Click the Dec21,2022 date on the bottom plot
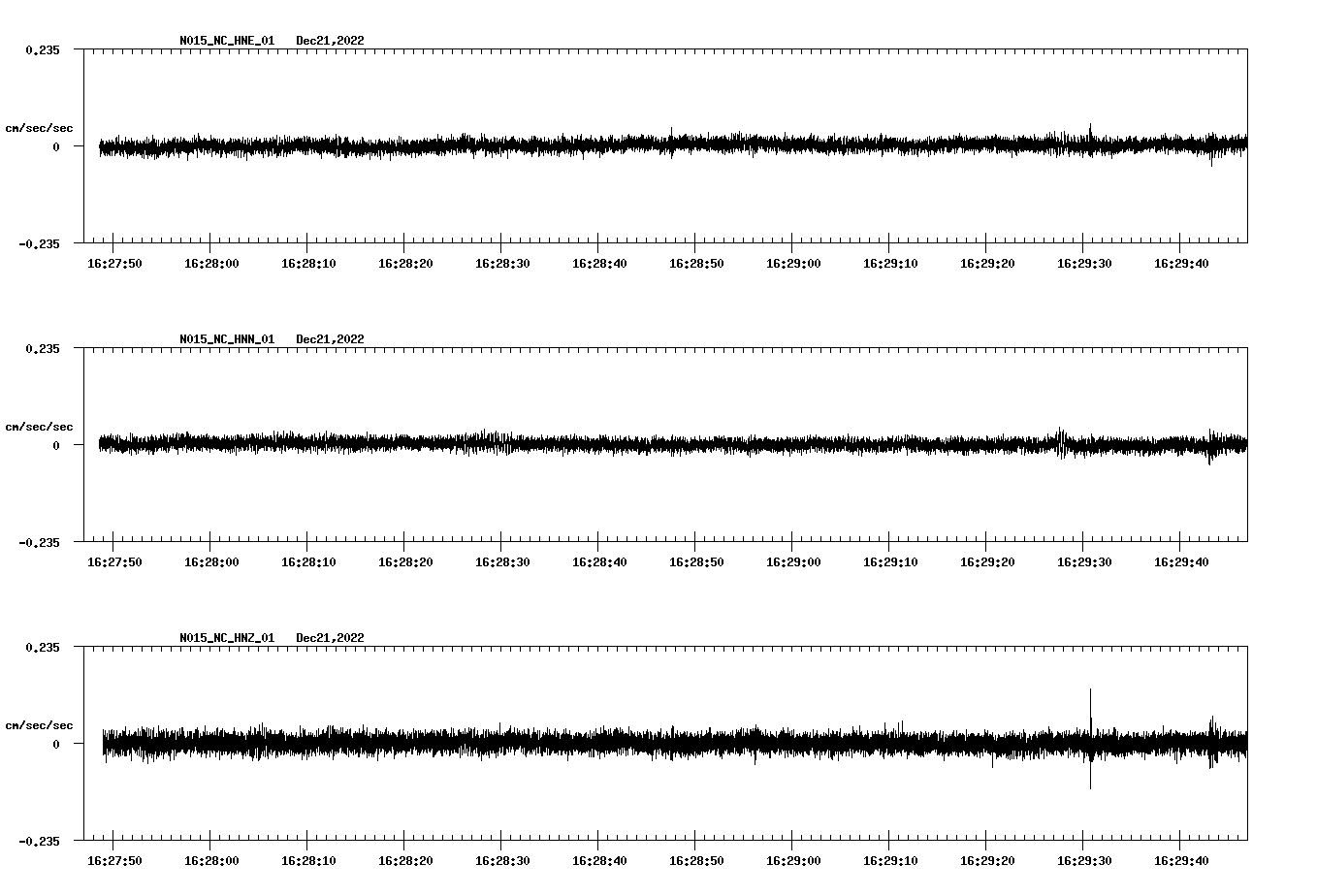 pyautogui.click(x=331, y=637)
